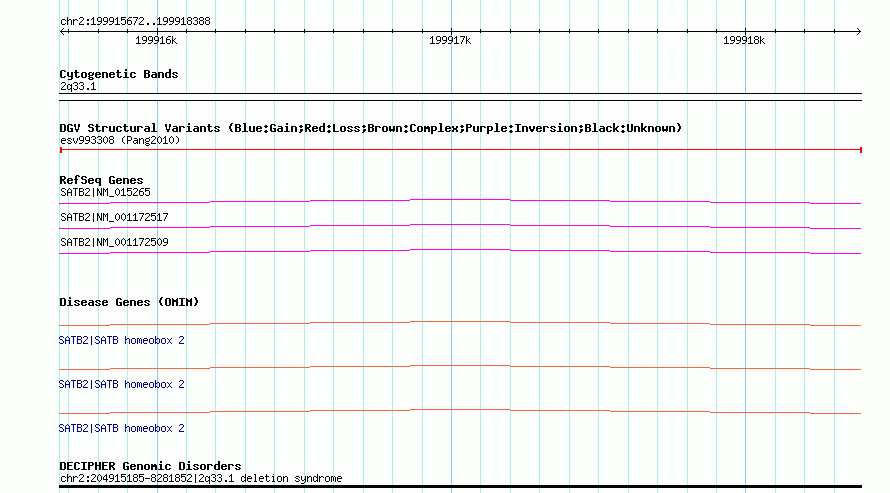
Task: Click the Cytogenetic Bands track title
Action: tap(119, 74)
